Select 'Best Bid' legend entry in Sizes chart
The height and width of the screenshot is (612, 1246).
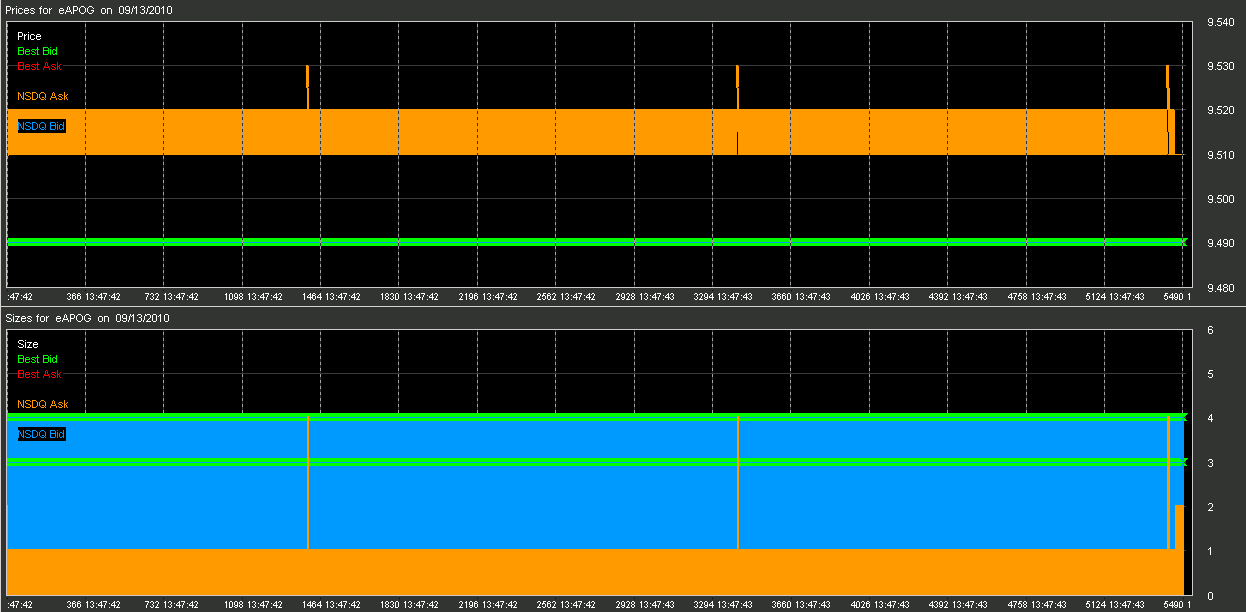[37, 359]
